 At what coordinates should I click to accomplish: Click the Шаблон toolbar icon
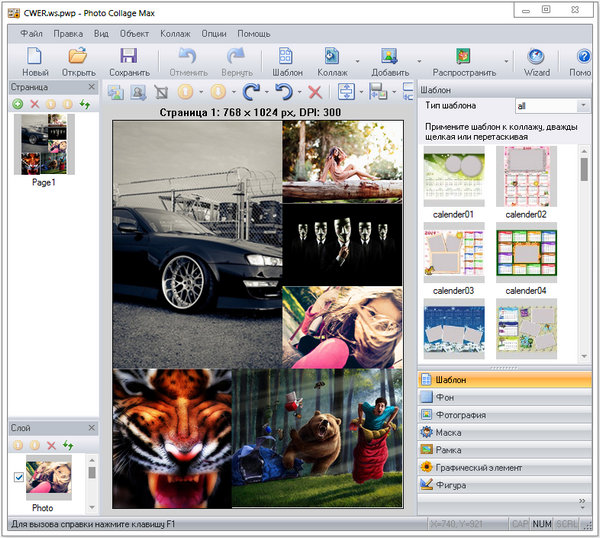[x=287, y=57]
